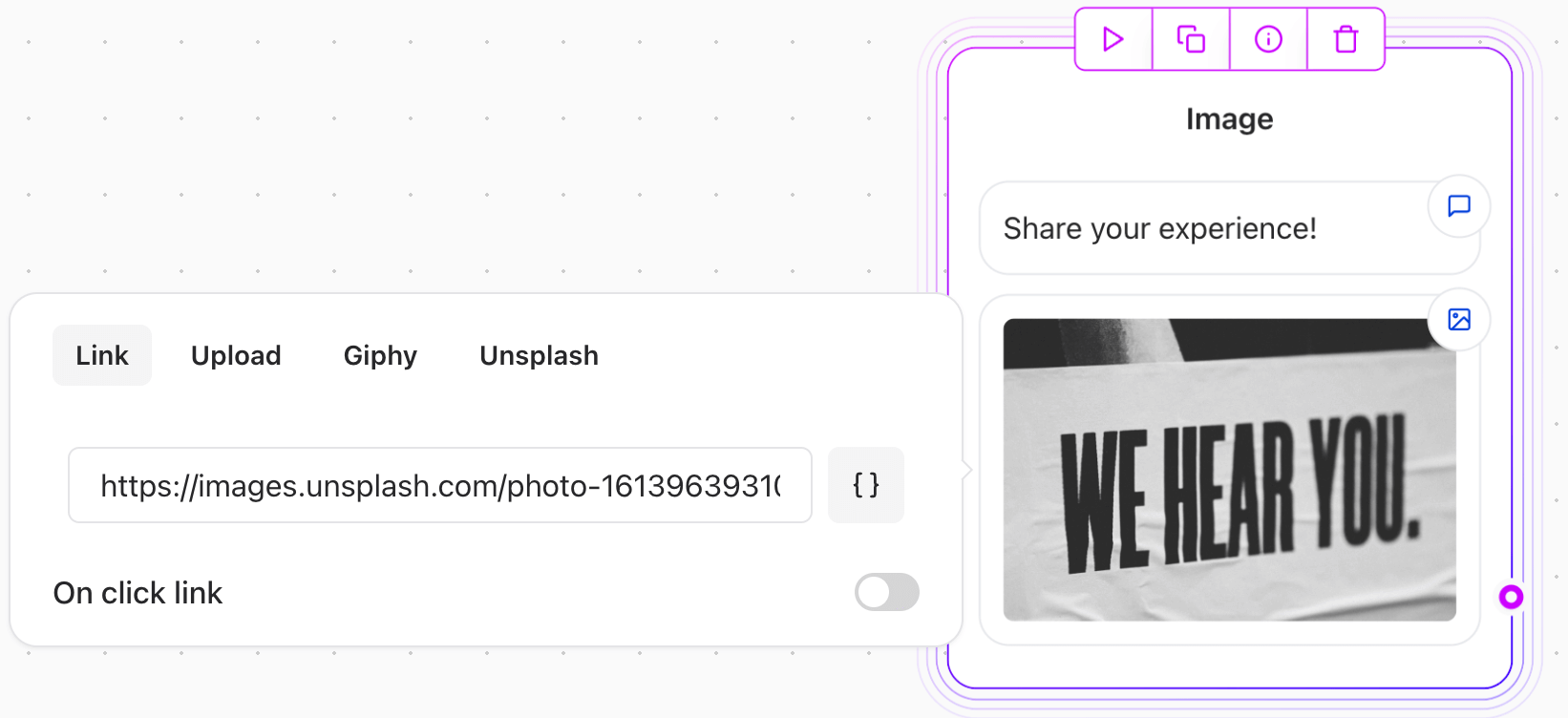Duplicate the Image block using the copy icon
The height and width of the screenshot is (718, 1568).
[x=1190, y=40]
